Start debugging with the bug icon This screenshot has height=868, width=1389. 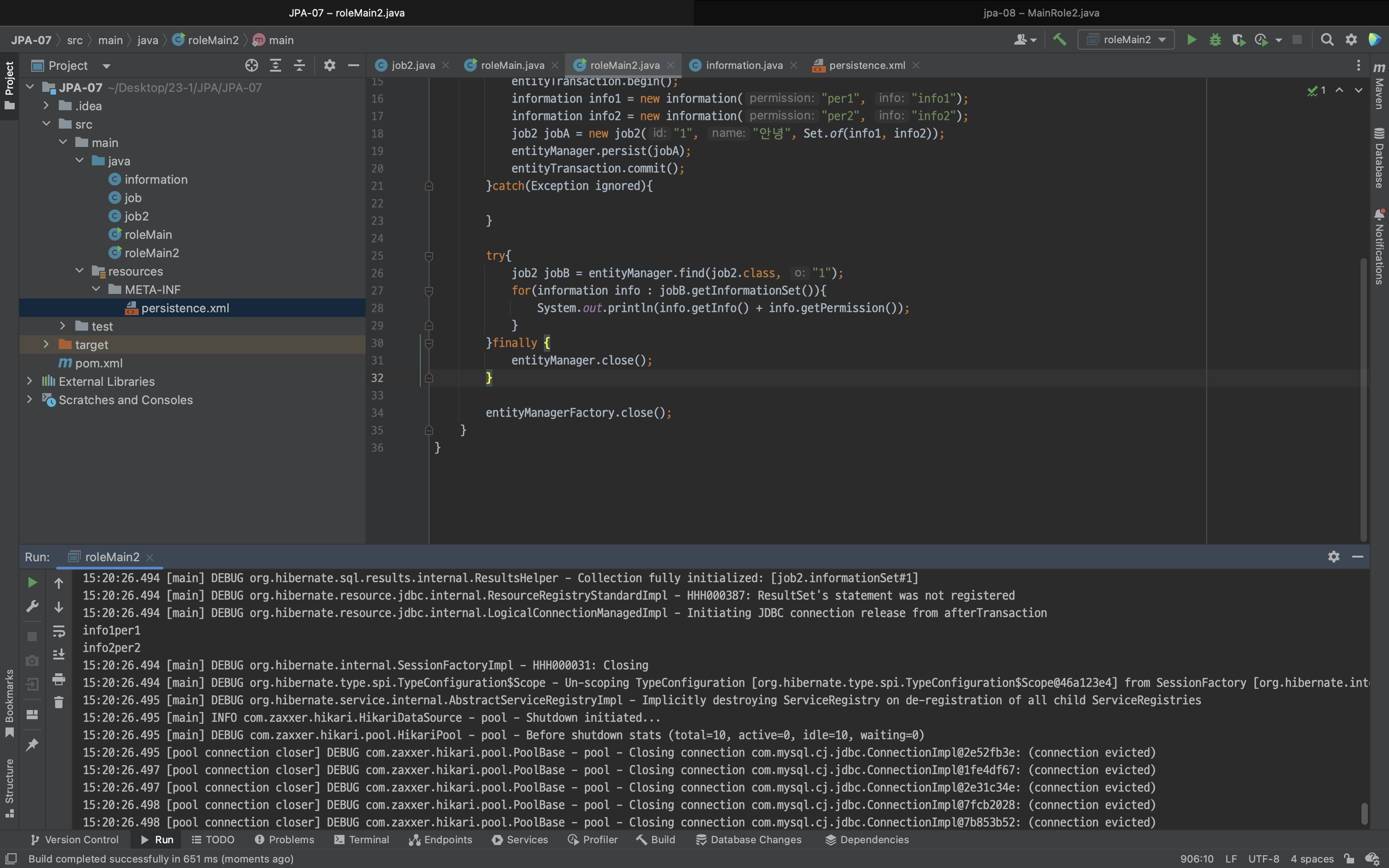[1215, 39]
